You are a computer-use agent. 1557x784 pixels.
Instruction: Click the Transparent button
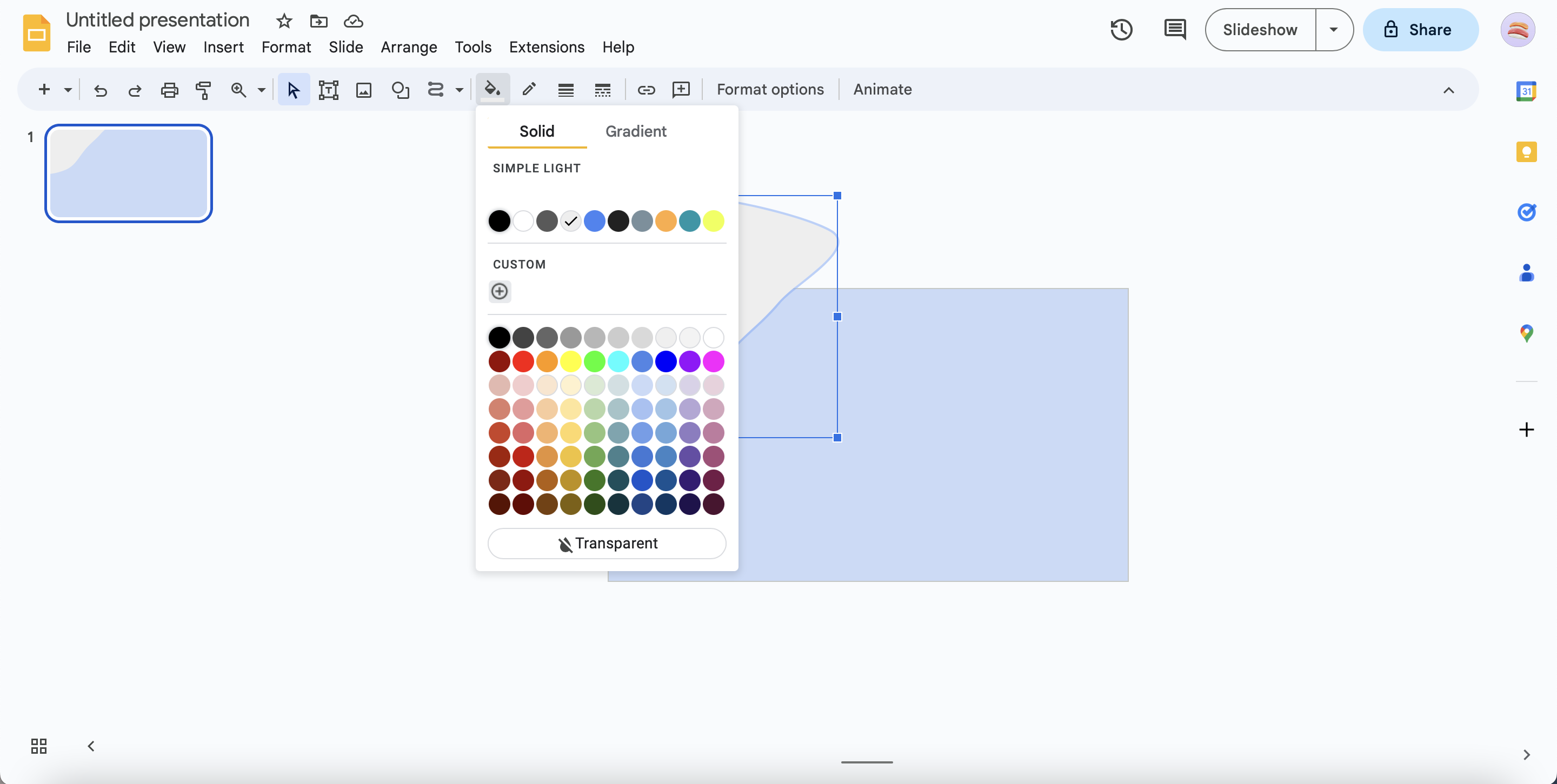[607, 543]
